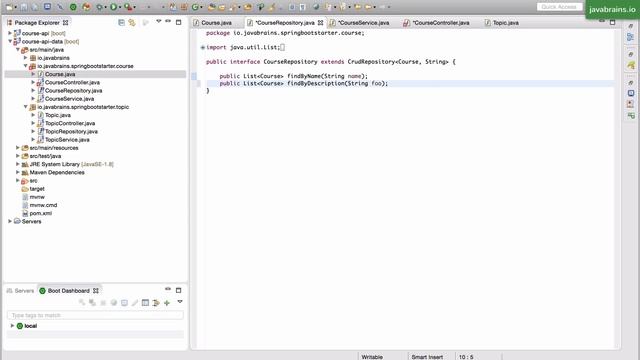Click the globe Open Browser icon in Boot Dashboard
Viewport: 640px width, 360px height.
113,303
